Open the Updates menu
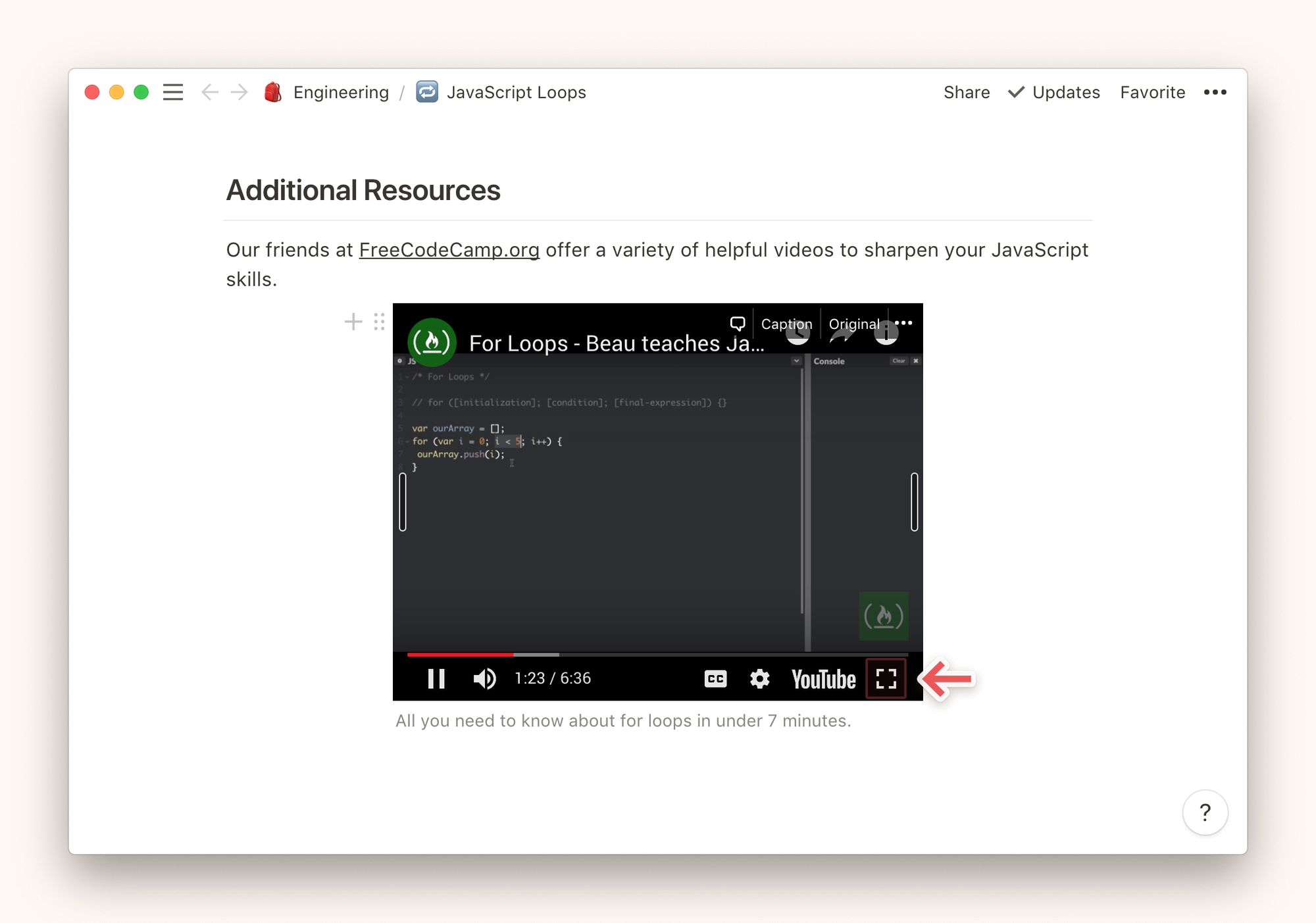The height and width of the screenshot is (923, 1316). [1054, 92]
